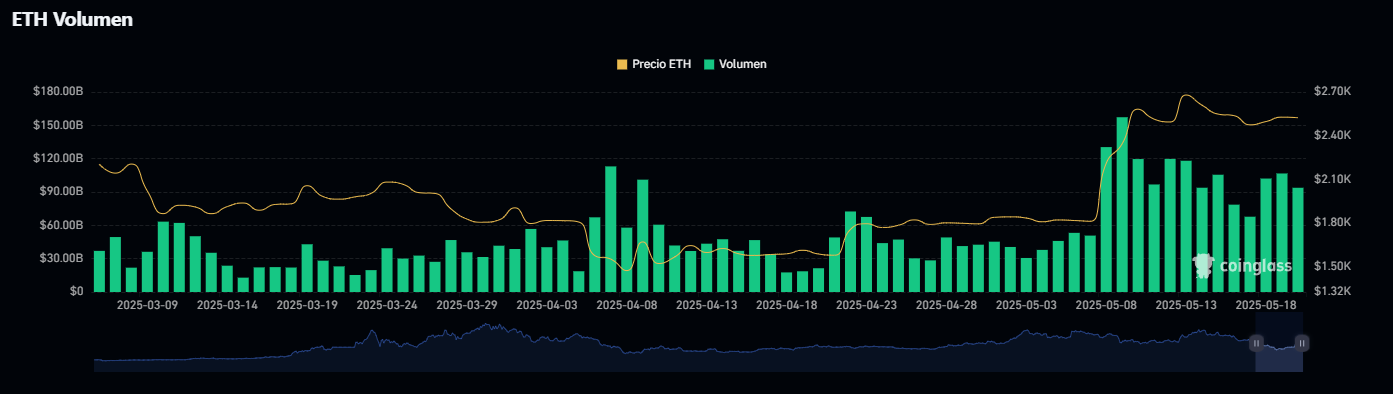Click the 2025-05-13 date label
Image resolution: width=1393 pixels, height=394 pixels.
tap(1187, 305)
